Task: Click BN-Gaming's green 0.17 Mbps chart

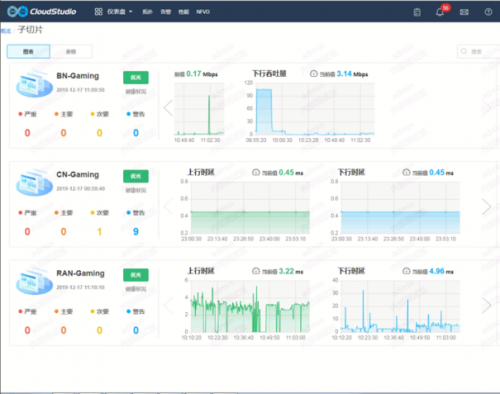Action: click(199, 109)
